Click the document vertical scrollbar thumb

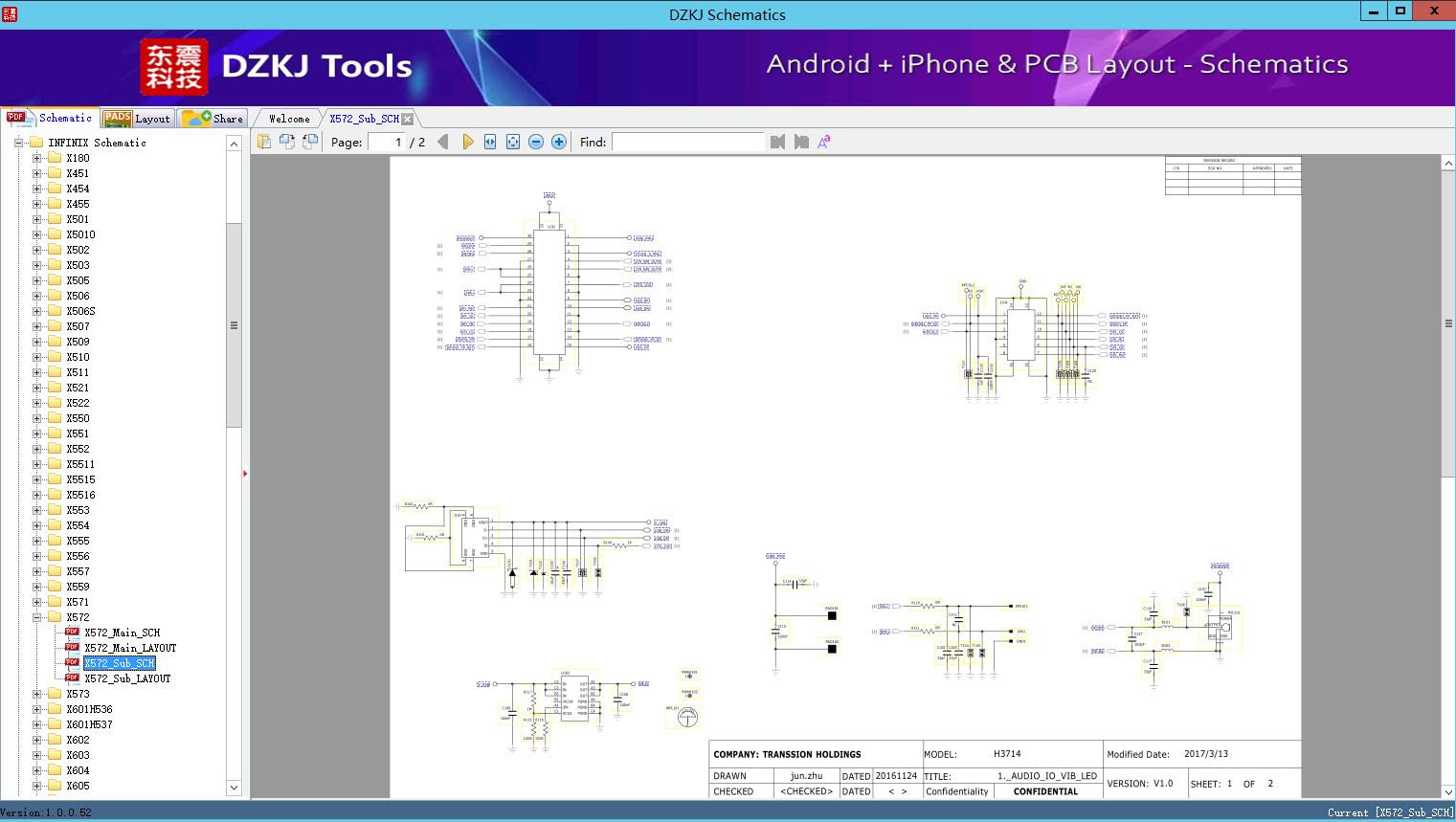click(1448, 324)
